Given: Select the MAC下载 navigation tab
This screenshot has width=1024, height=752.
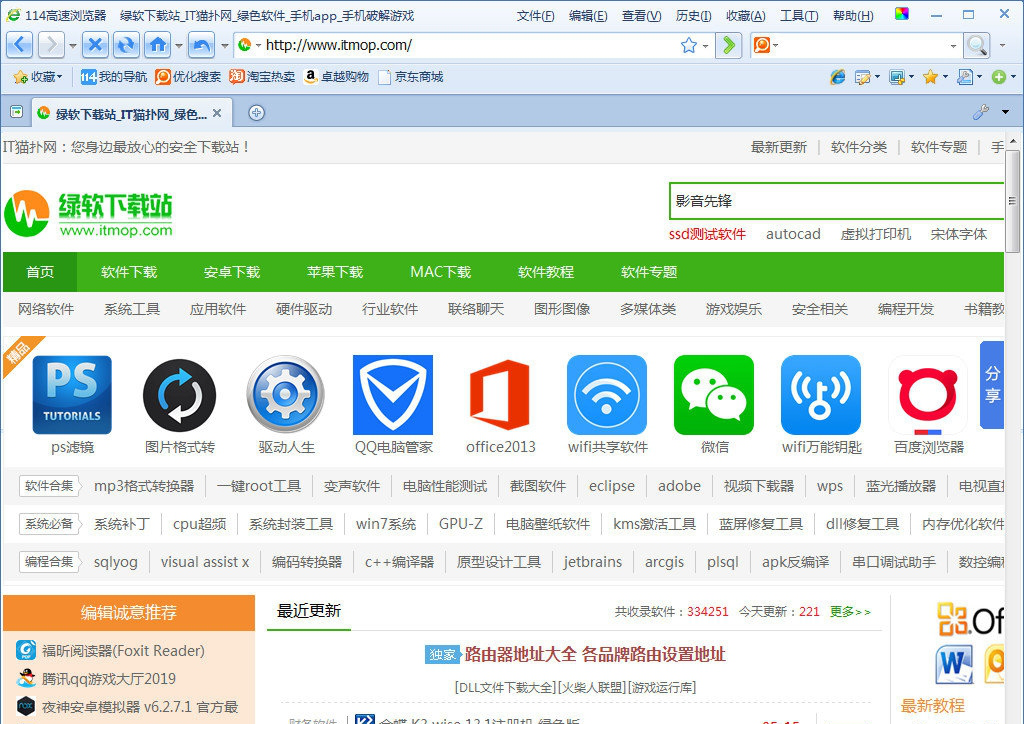Looking at the screenshot, I should [x=441, y=272].
